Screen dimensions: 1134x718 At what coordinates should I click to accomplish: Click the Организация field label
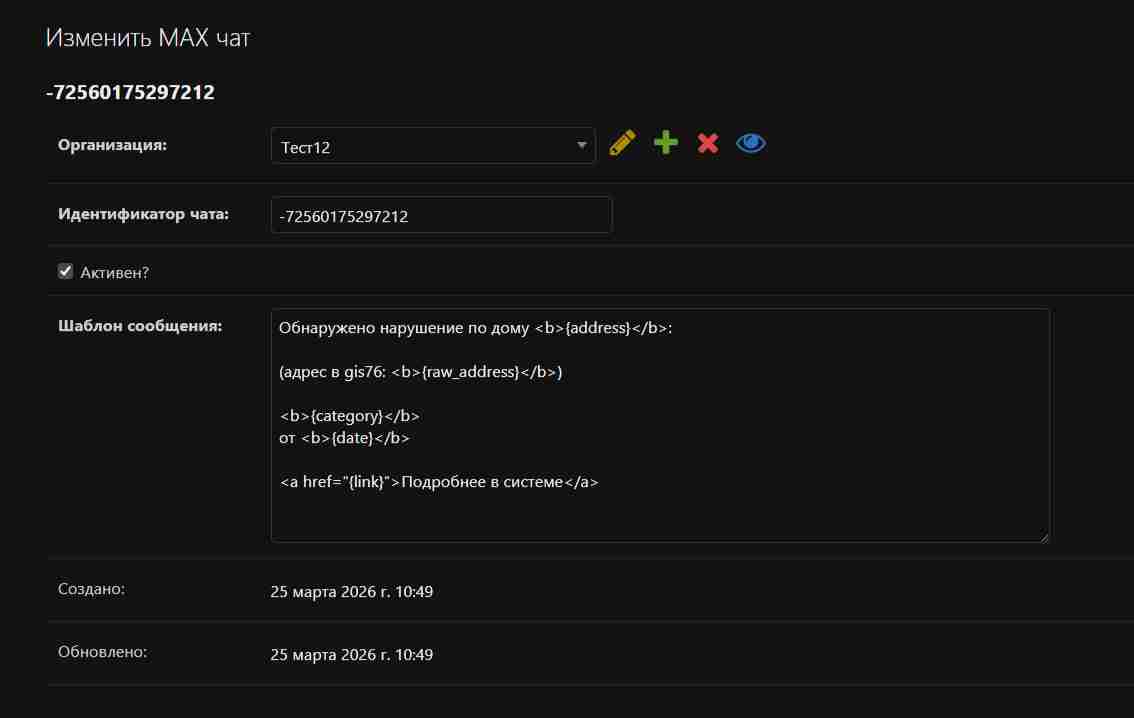click(112, 144)
